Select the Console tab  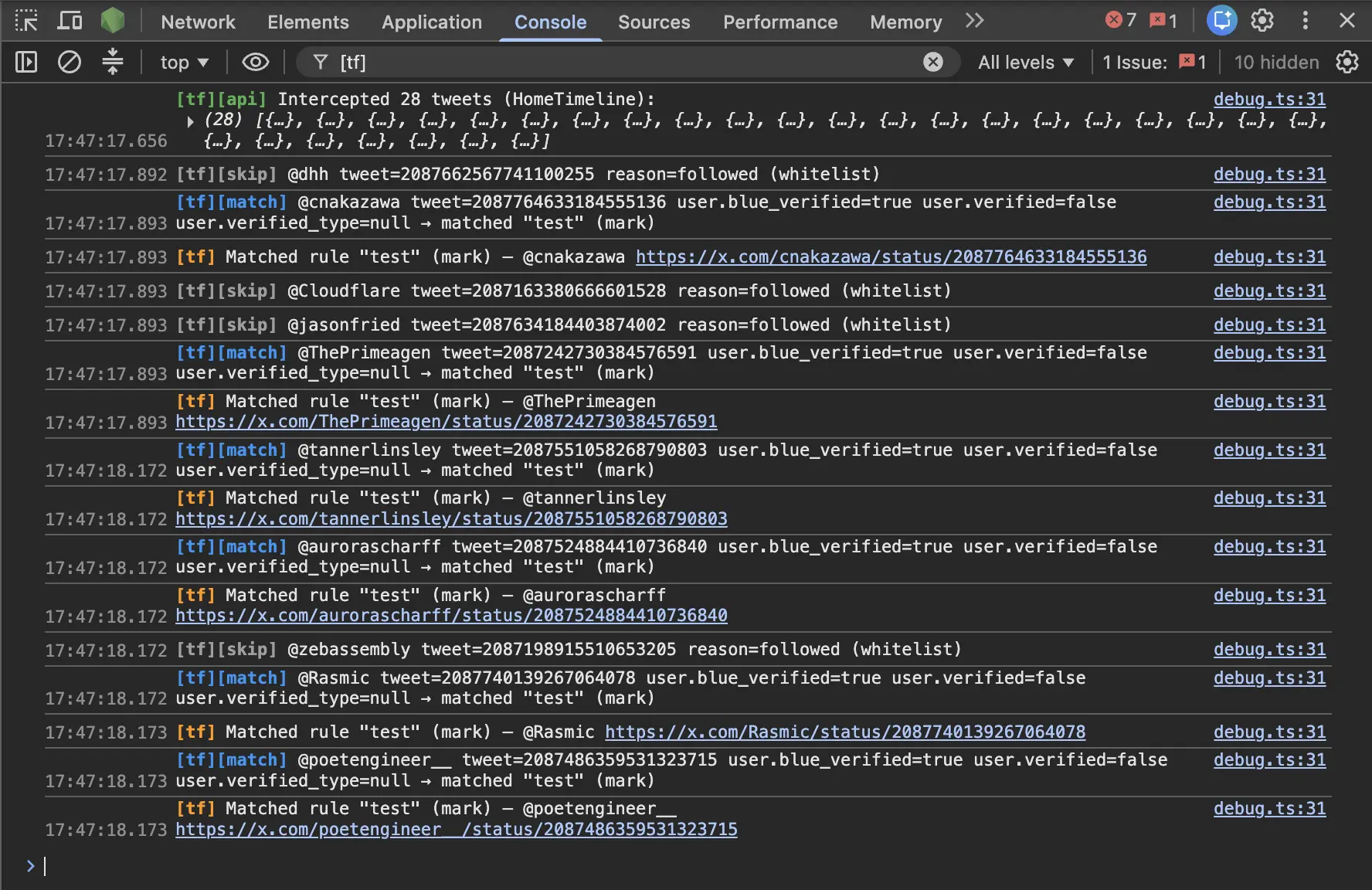coord(550,22)
